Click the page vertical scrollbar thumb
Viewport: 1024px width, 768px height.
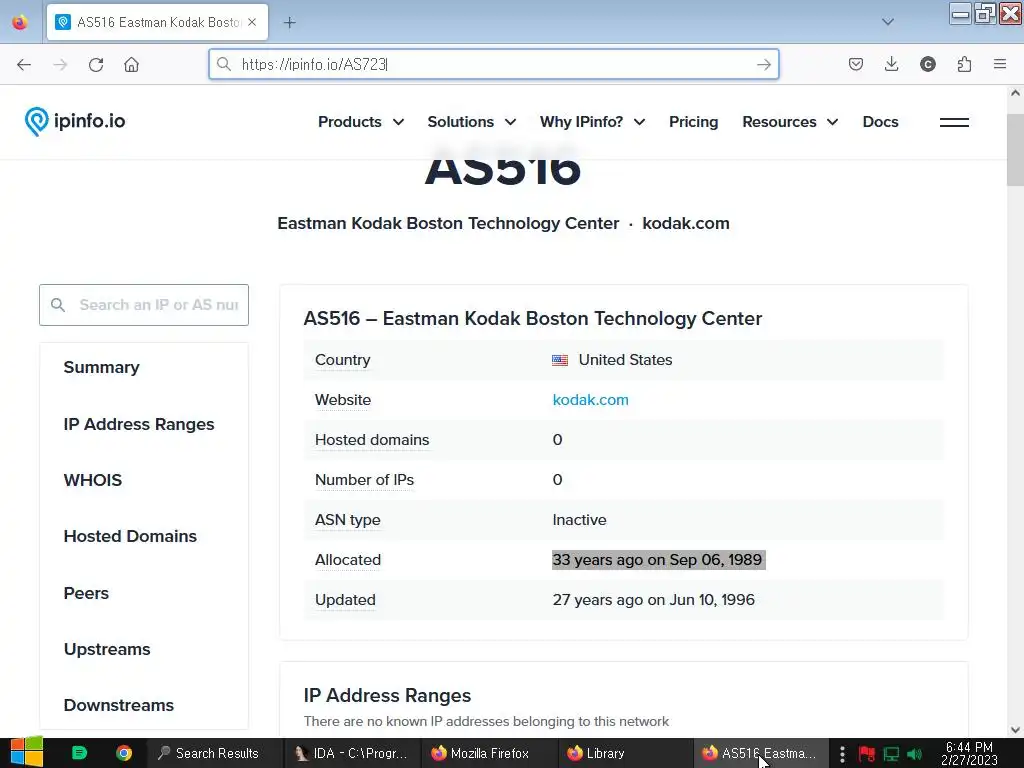(1015, 150)
